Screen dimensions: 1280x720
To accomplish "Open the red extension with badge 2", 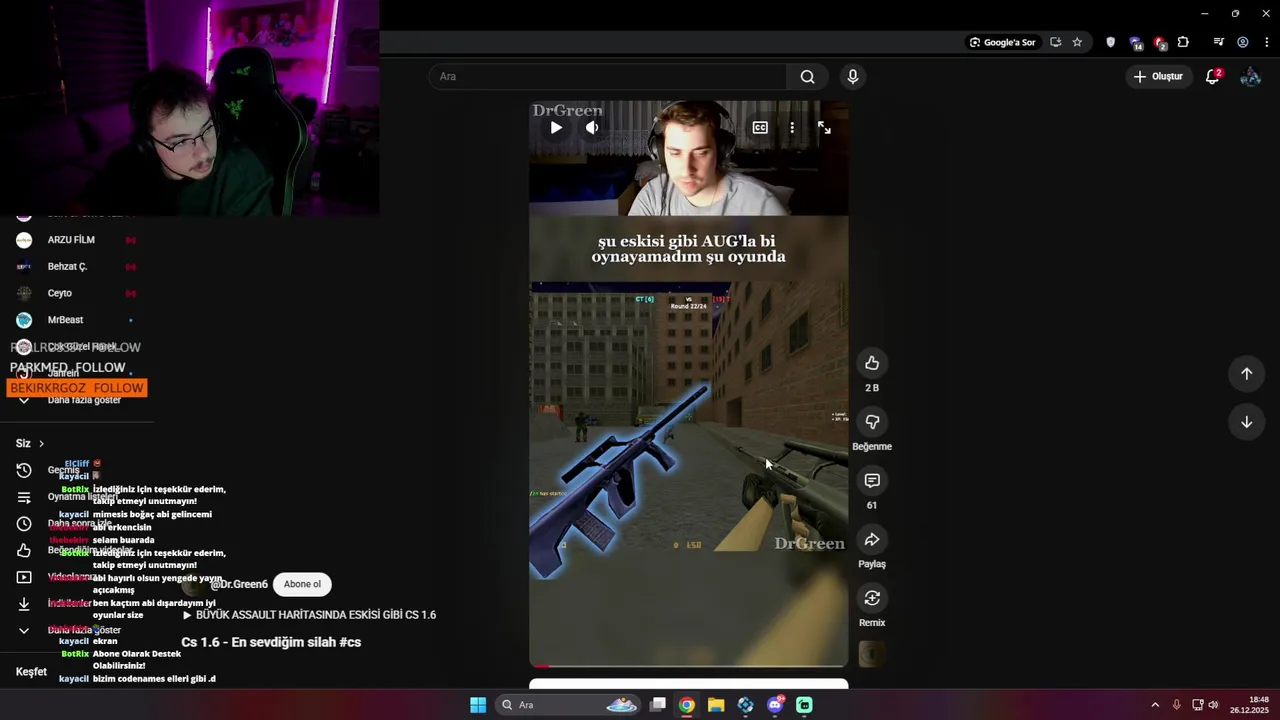I will (x=1159, y=43).
